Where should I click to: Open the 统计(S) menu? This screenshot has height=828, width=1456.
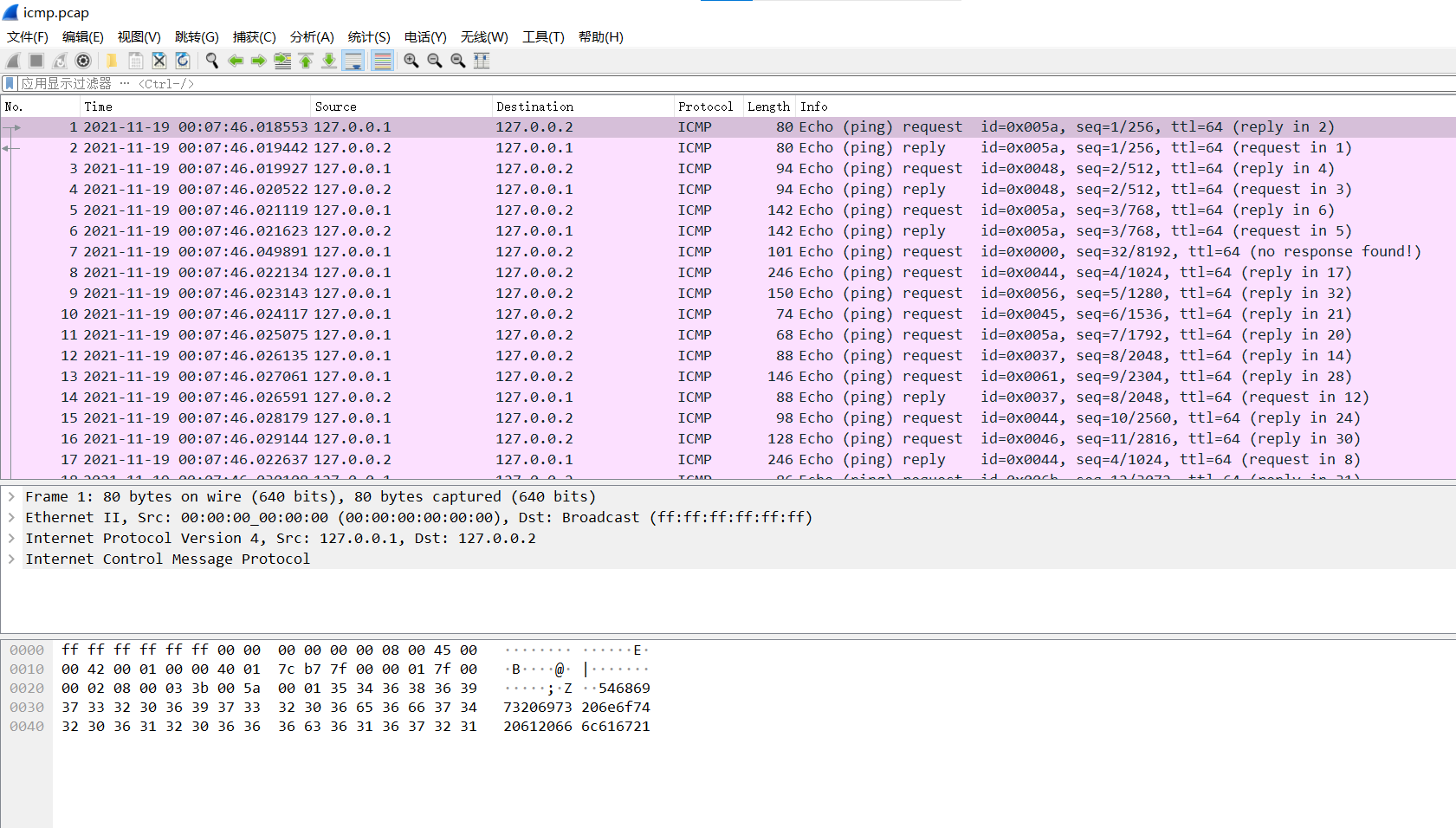(x=369, y=37)
